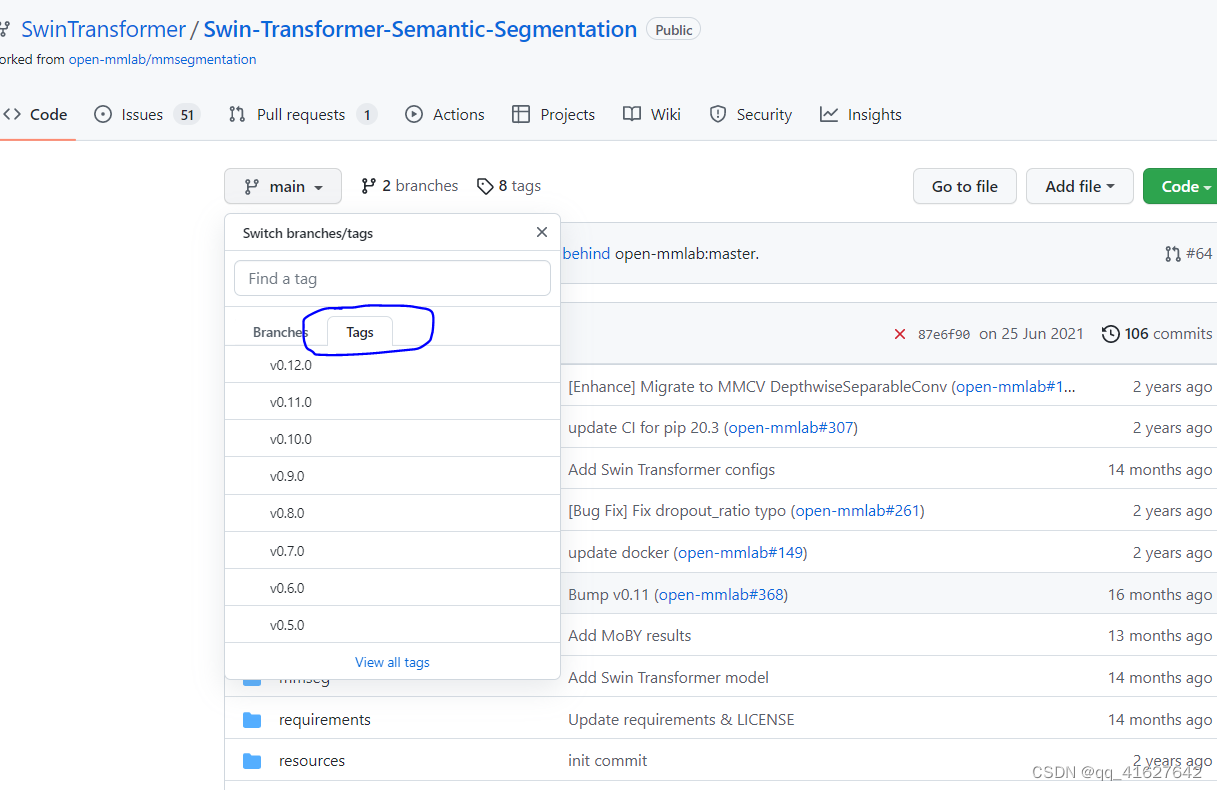
Task: Select tag v0.9.0
Action: point(290,476)
